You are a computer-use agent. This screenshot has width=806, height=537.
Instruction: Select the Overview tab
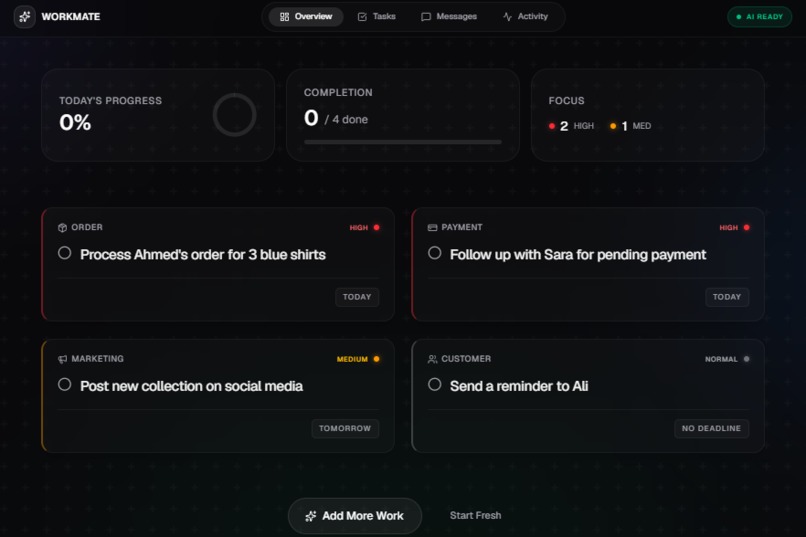point(306,16)
